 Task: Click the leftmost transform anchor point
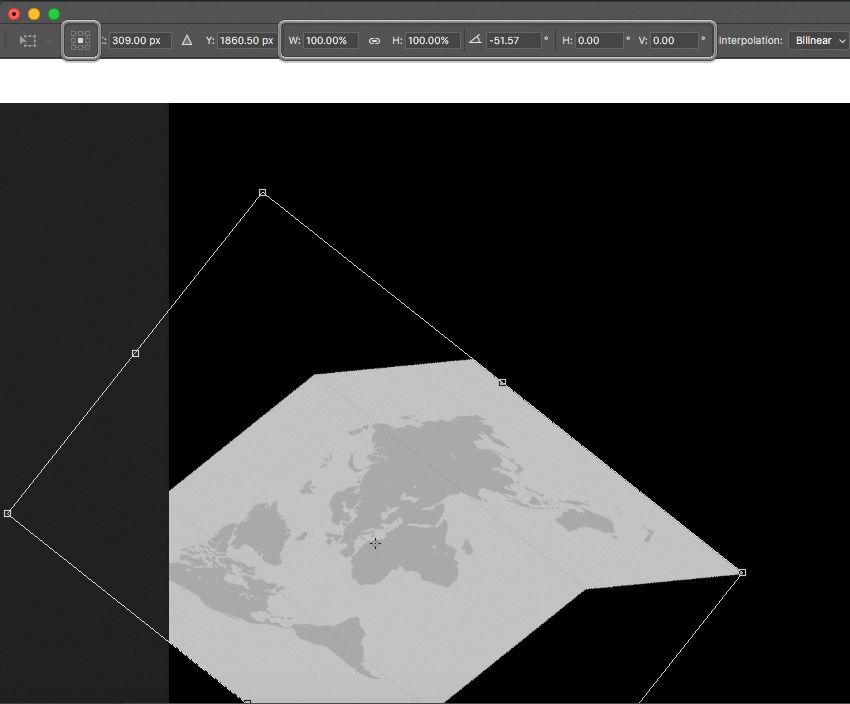click(x=8, y=513)
